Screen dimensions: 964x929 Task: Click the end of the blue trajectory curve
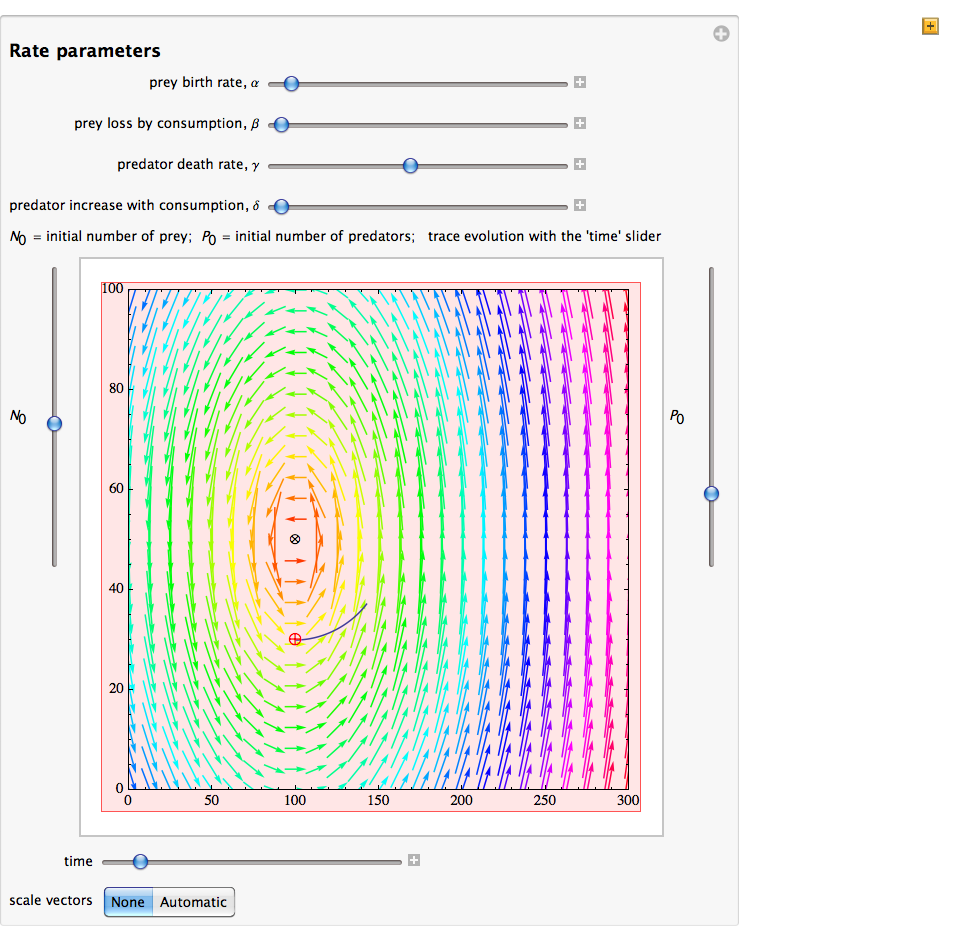point(367,604)
